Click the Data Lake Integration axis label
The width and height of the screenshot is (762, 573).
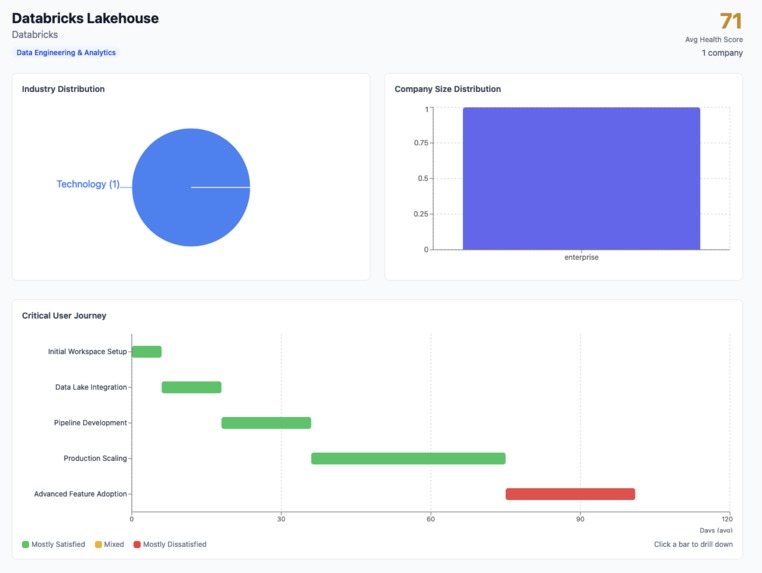click(91, 387)
